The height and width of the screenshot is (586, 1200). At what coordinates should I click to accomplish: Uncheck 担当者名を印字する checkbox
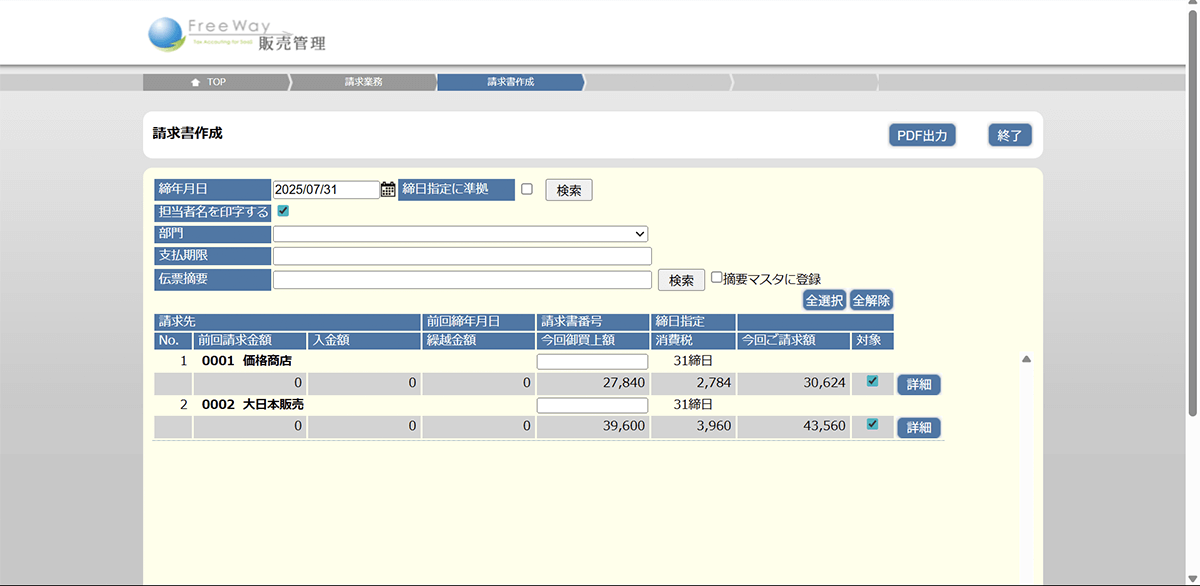283,211
